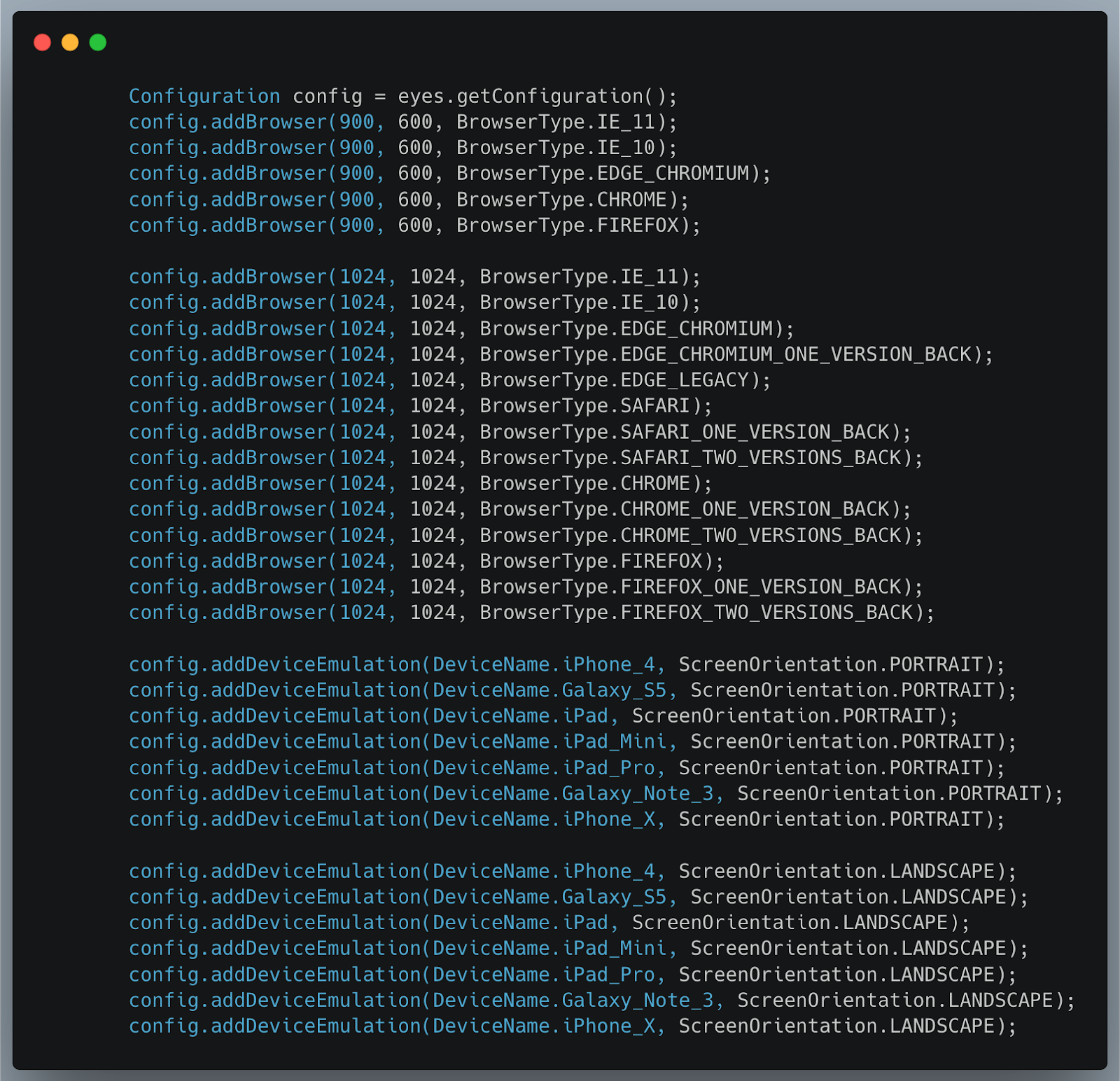Click the eyes.getConfiguration() method call
Screen dimensions: 1120x1081
tap(537, 96)
